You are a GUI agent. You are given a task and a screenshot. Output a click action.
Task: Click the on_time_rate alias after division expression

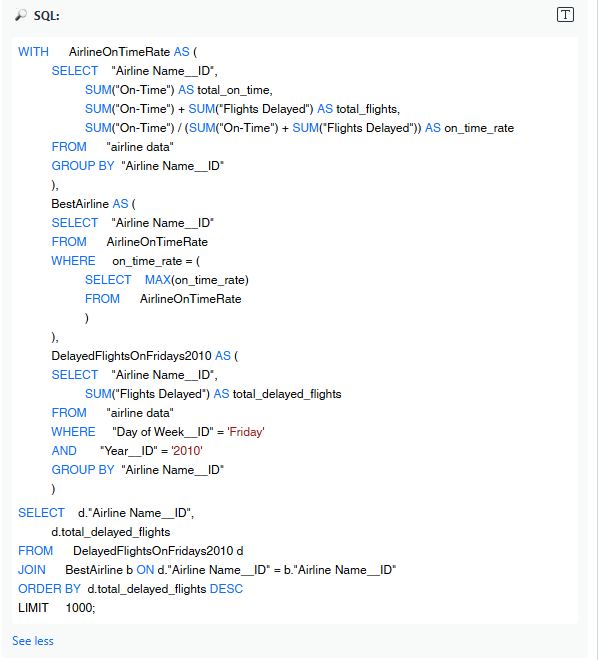click(x=479, y=128)
